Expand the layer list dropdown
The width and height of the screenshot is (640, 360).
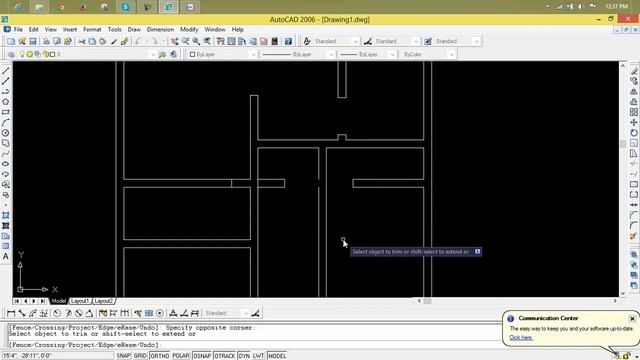pyautogui.click(x=153, y=54)
